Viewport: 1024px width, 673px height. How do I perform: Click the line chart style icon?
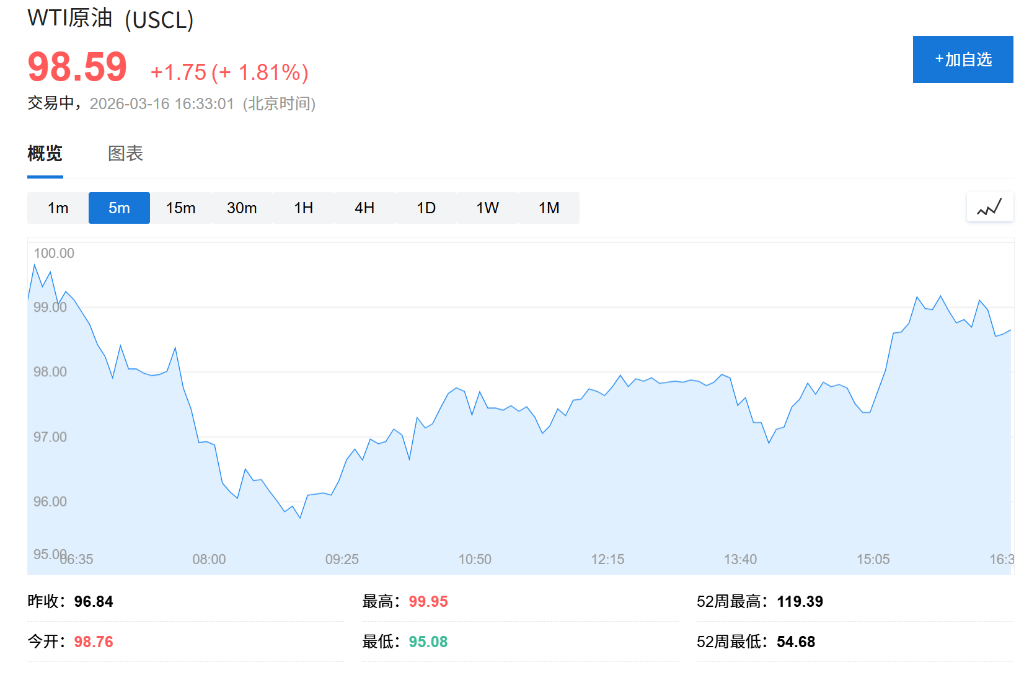[989, 207]
